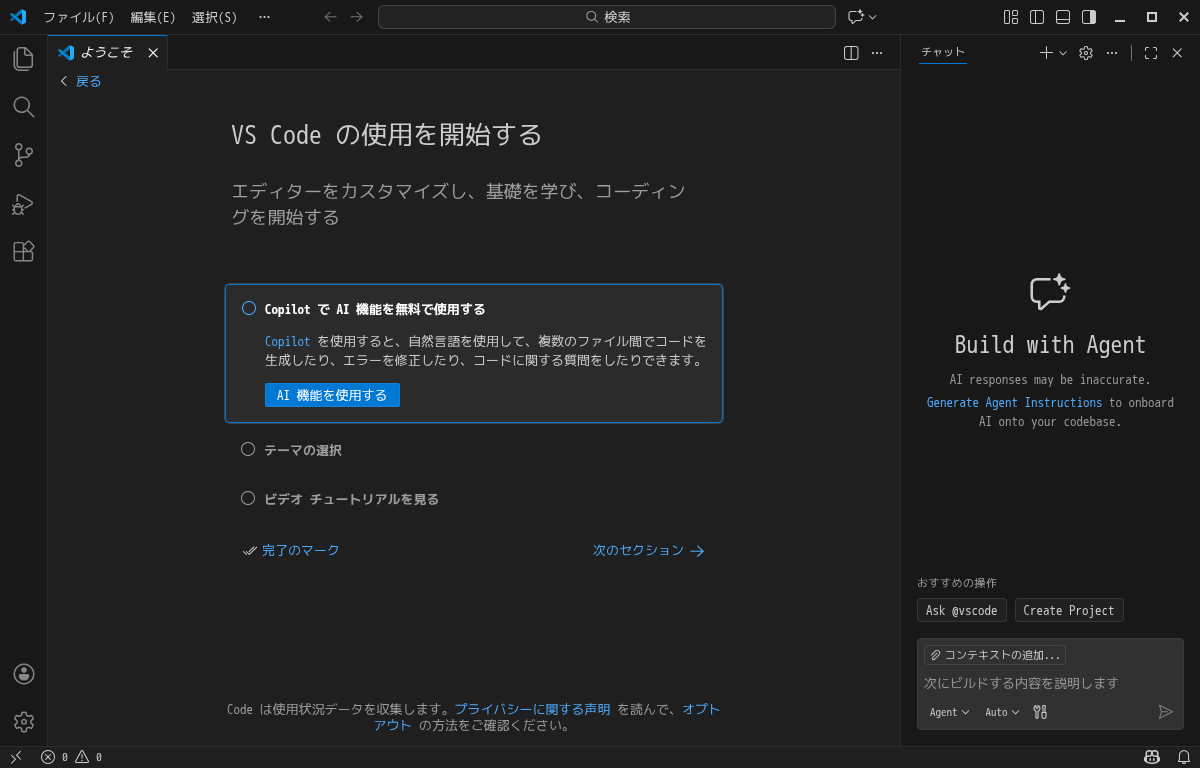Click the ビデオ チュートリアルを見る step title
This screenshot has height=768, width=1200.
pos(351,499)
